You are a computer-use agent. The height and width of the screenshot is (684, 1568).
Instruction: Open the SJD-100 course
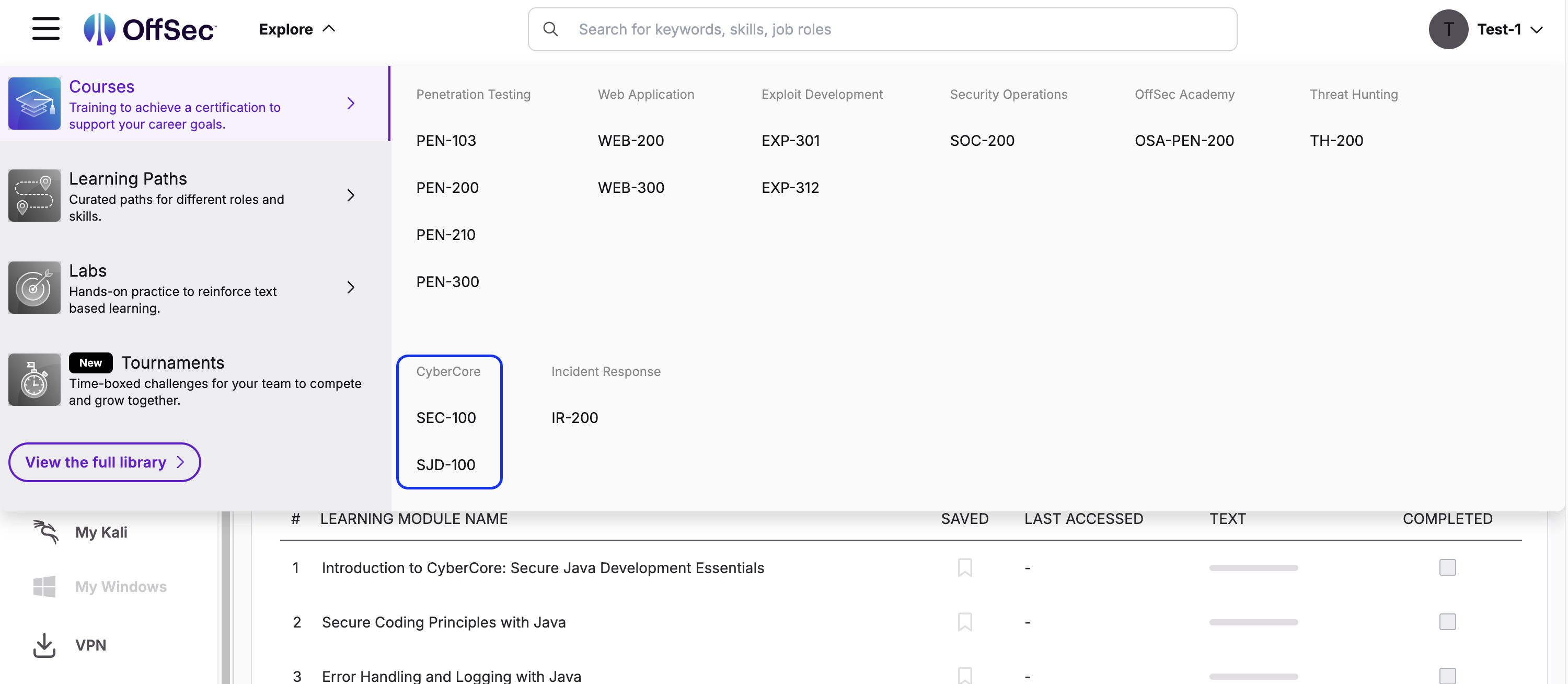(x=445, y=464)
